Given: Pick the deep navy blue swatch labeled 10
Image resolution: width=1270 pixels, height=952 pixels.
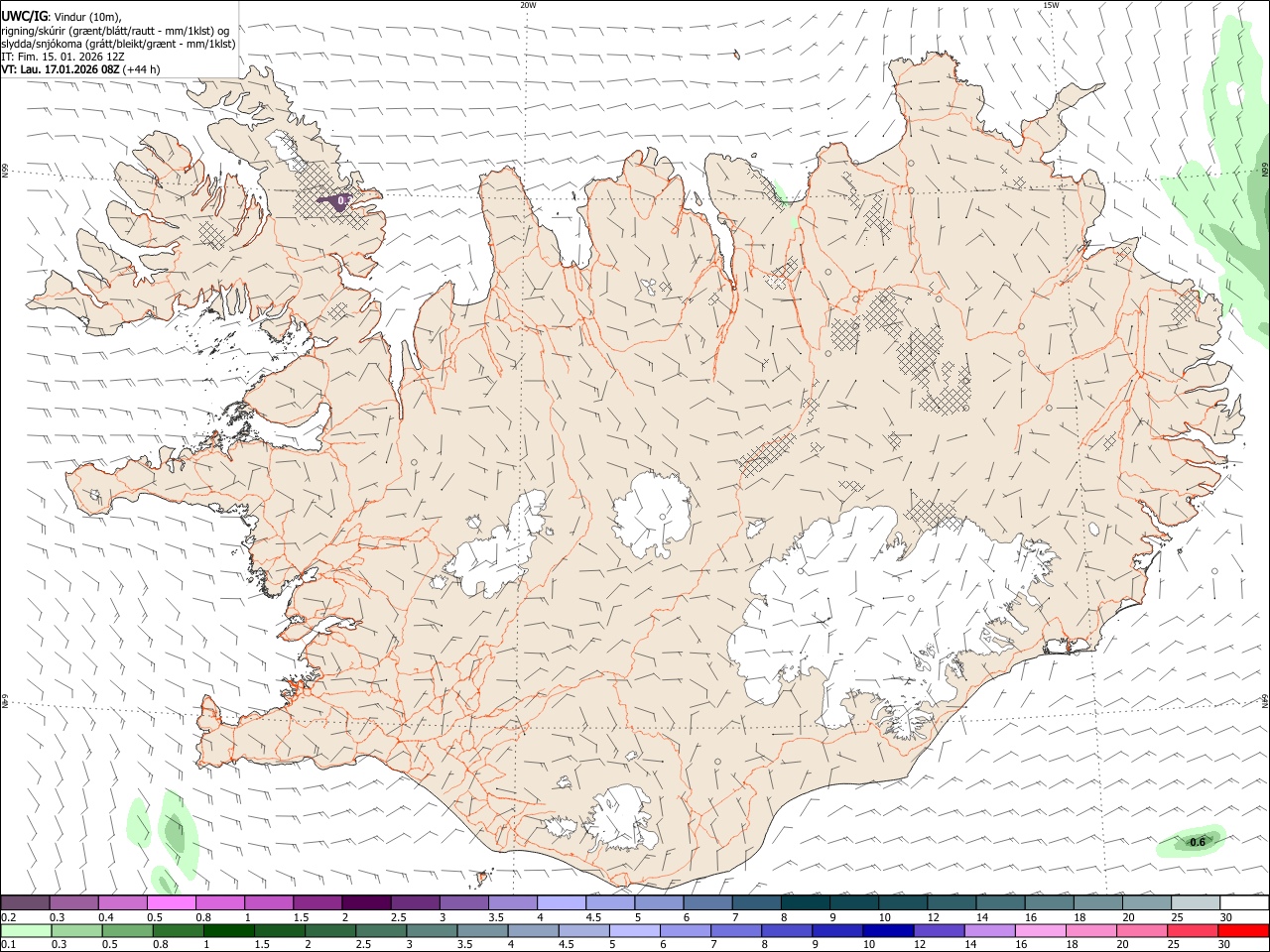Looking at the screenshot, I should [889, 930].
